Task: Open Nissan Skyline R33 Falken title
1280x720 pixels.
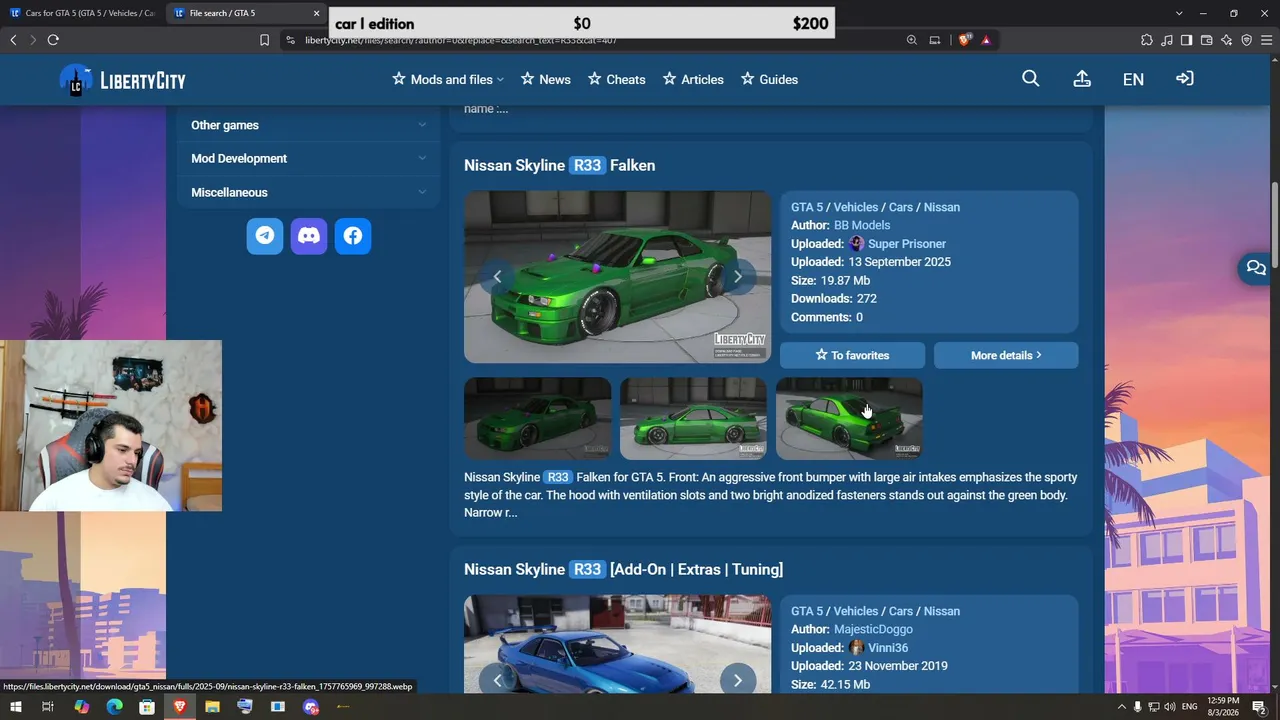Action: pyautogui.click(x=560, y=165)
